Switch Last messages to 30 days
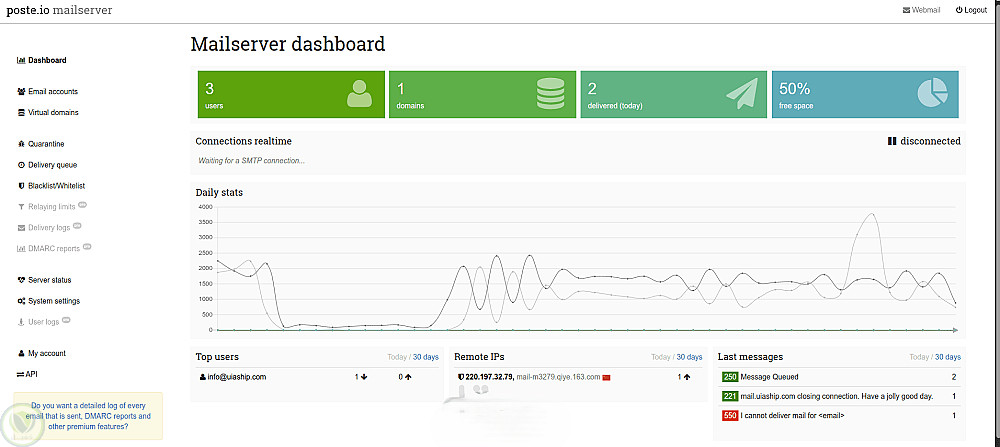 point(948,357)
